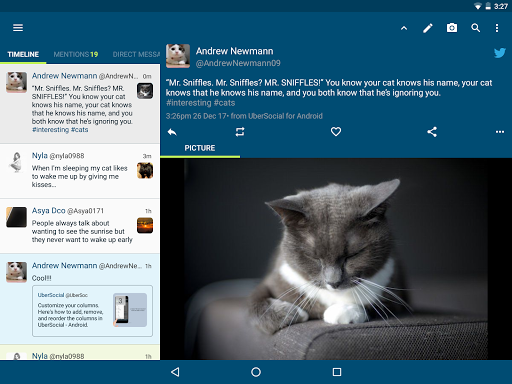Image resolution: width=512 pixels, height=384 pixels.
Task: Open Nyla's cat image thumbnail
Action: tap(145, 170)
